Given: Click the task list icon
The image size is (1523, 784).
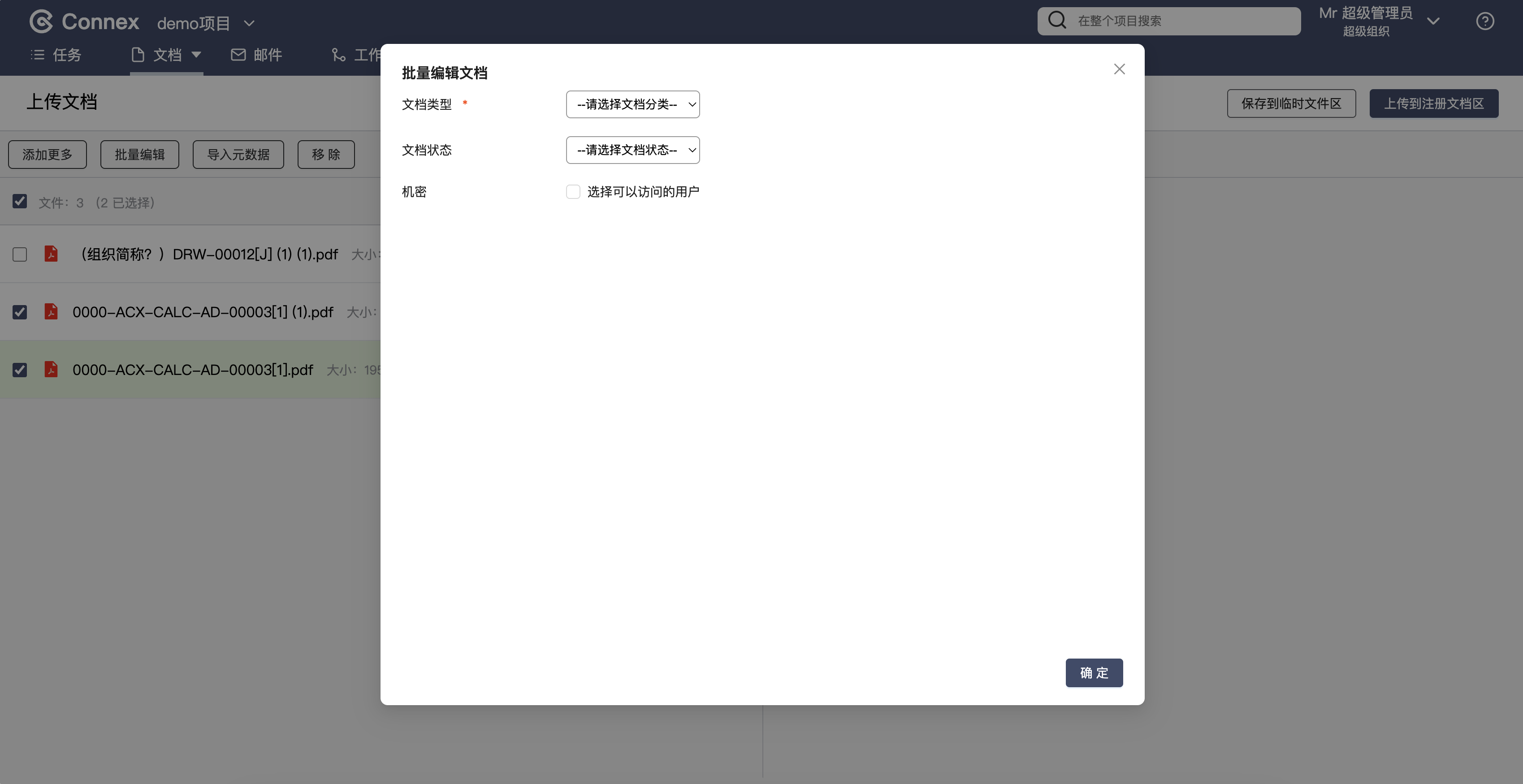Looking at the screenshot, I should coord(37,55).
